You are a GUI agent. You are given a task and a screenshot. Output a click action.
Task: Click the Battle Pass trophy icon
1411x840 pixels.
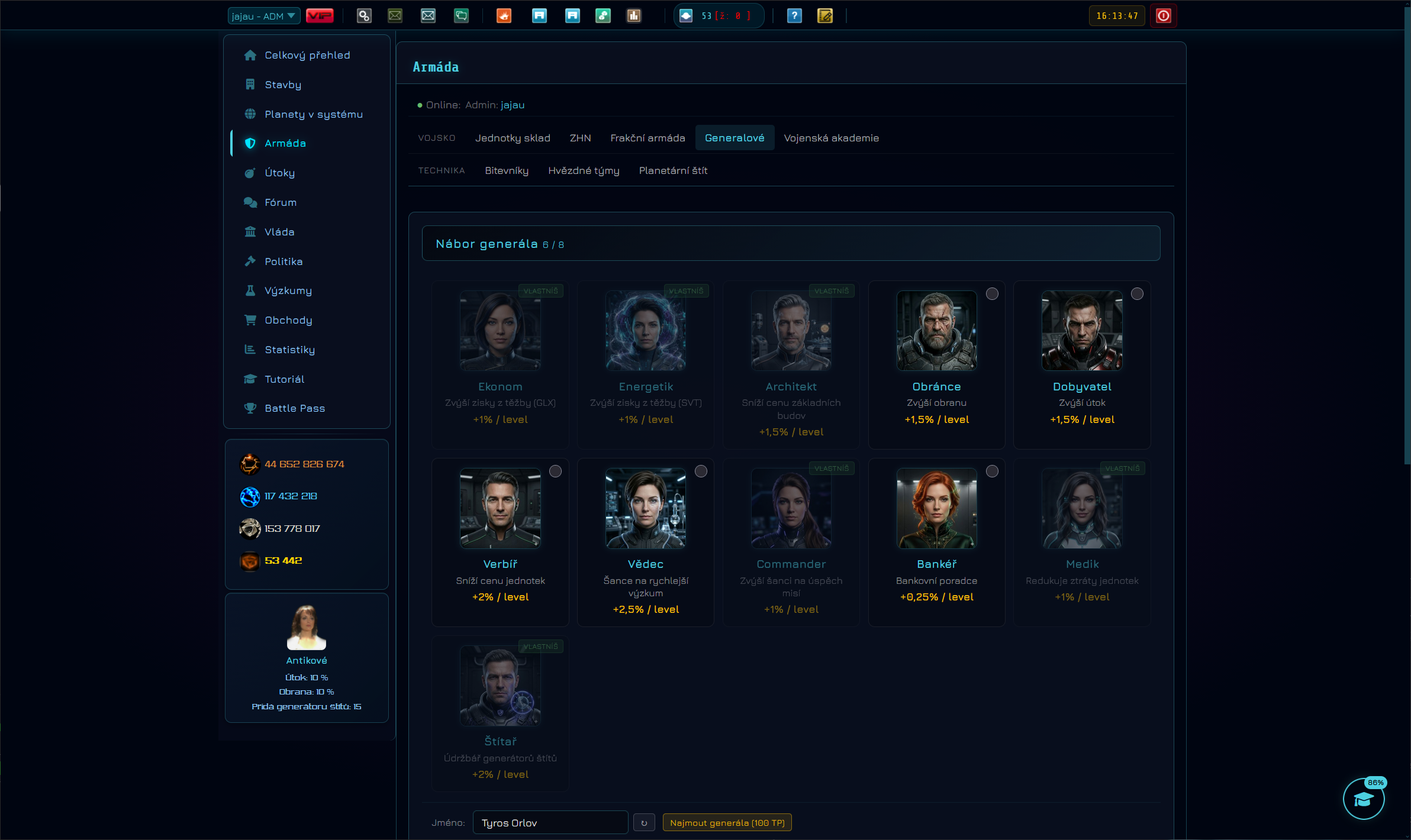tap(250, 408)
